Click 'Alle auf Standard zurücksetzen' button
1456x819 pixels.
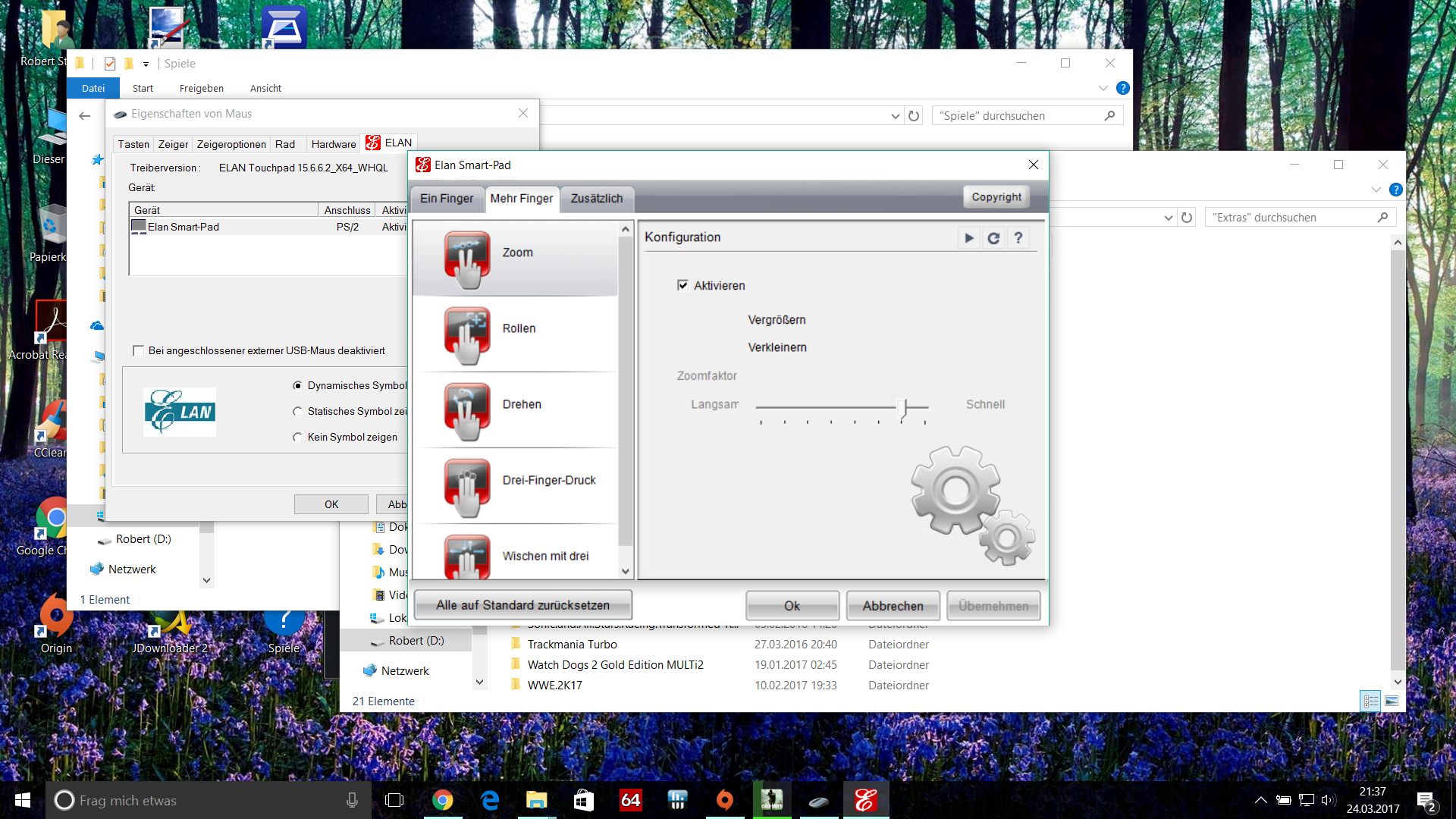tap(522, 605)
